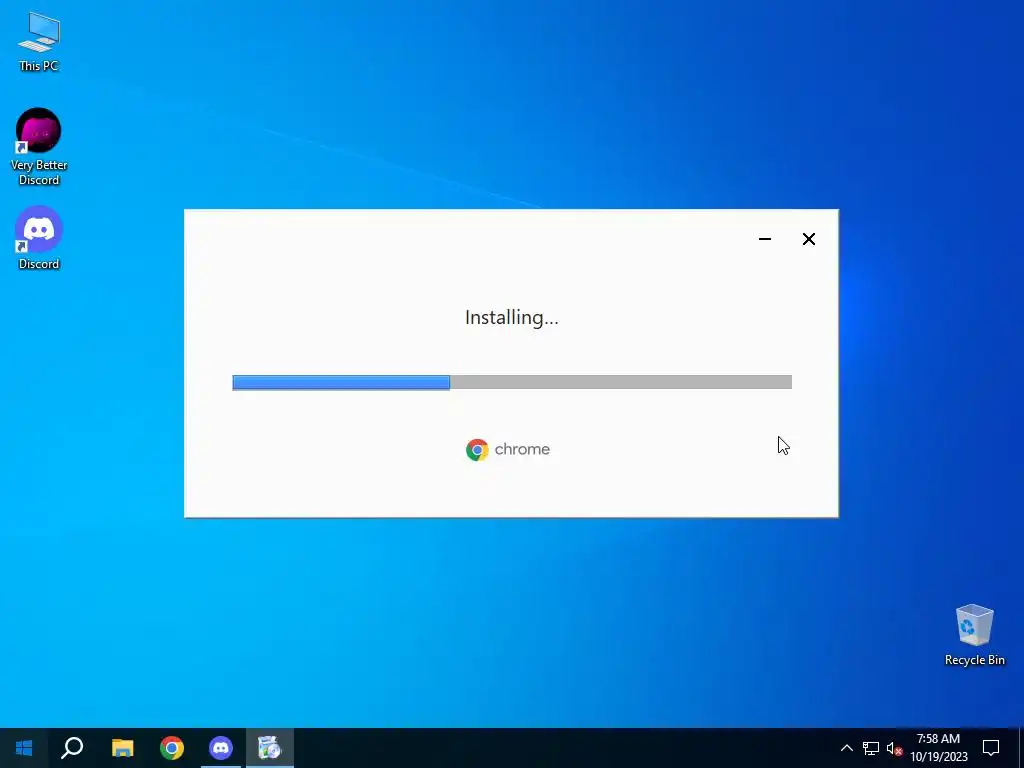Open the Windows Start menu

pyautogui.click(x=24, y=748)
